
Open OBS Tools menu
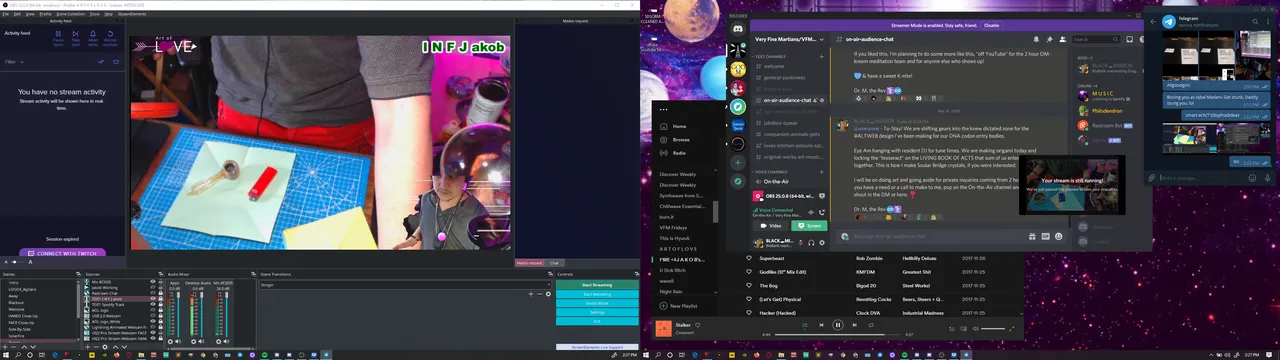tap(94, 14)
